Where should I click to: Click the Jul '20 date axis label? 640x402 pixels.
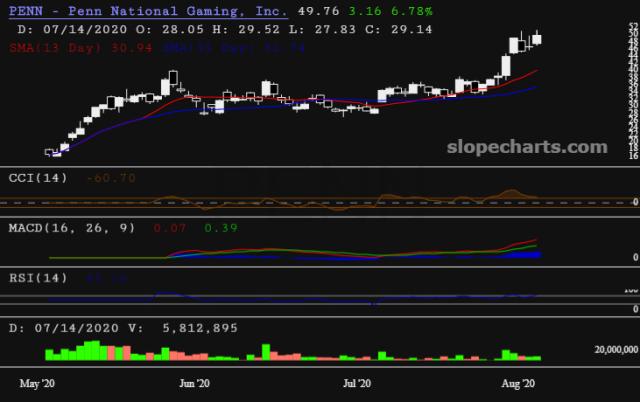(x=357, y=383)
